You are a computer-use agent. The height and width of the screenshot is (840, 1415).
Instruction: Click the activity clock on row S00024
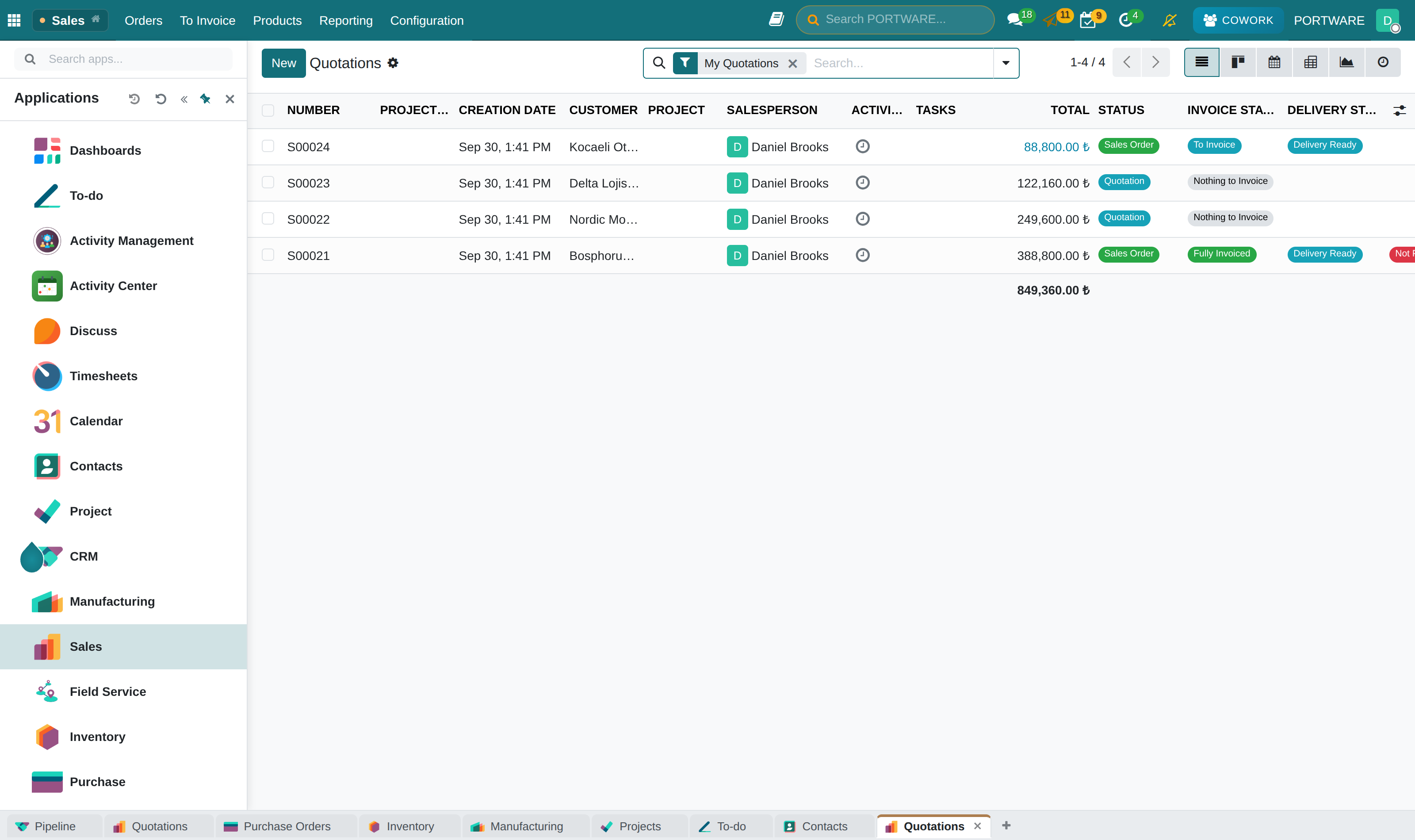point(863,147)
